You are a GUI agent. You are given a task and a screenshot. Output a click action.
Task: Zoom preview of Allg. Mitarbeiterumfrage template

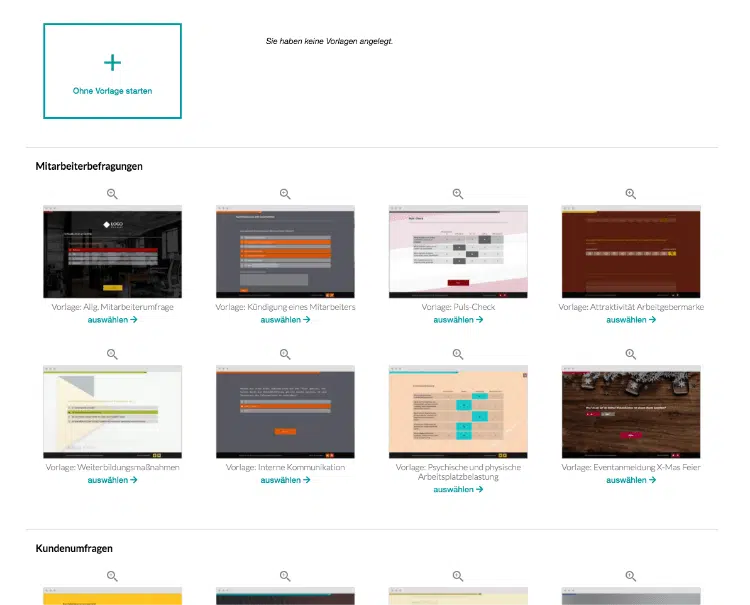pyautogui.click(x=112, y=194)
